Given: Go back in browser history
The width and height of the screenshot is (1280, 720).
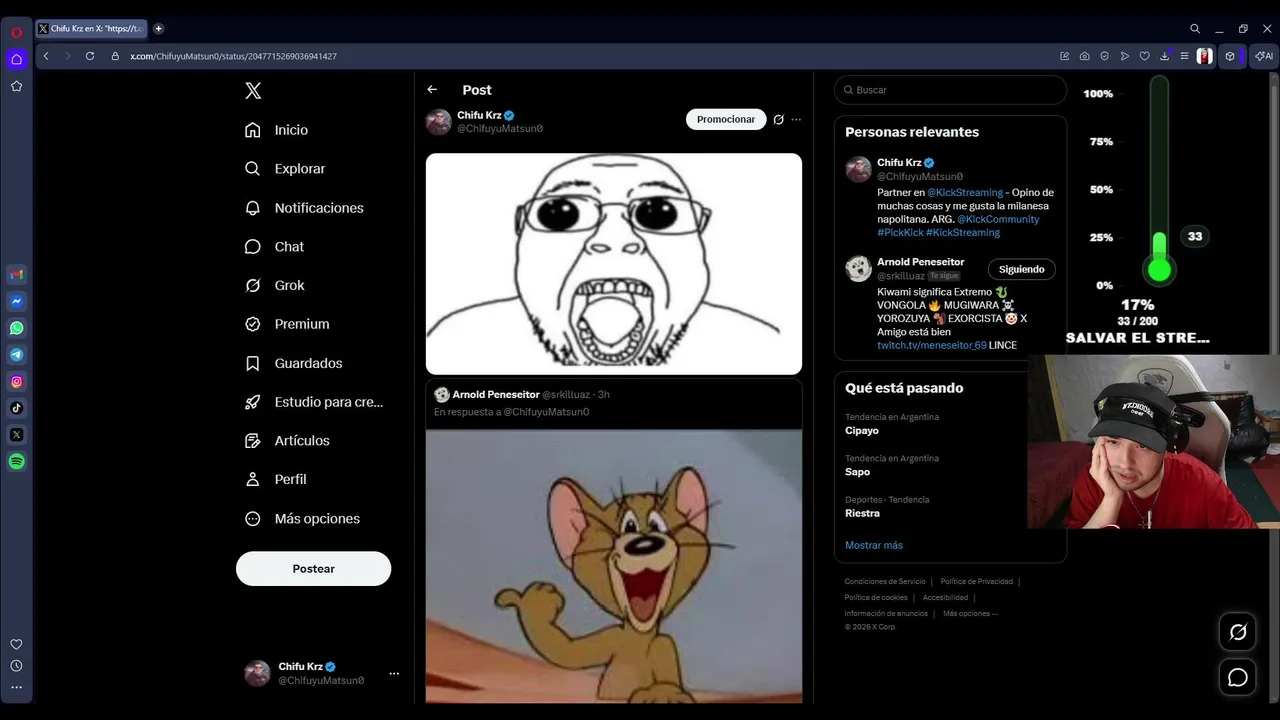Looking at the screenshot, I should (46, 56).
